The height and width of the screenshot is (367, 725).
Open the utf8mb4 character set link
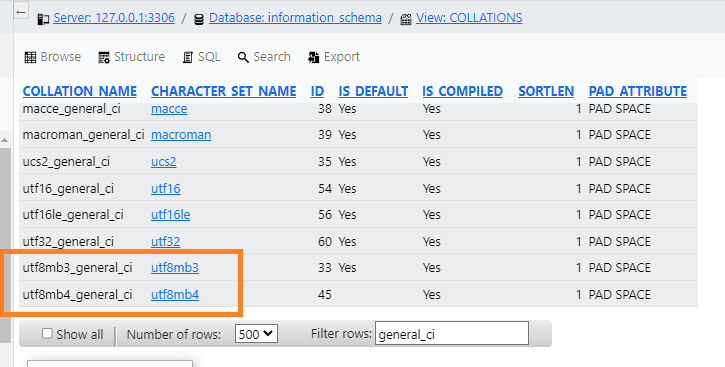(175, 294)
